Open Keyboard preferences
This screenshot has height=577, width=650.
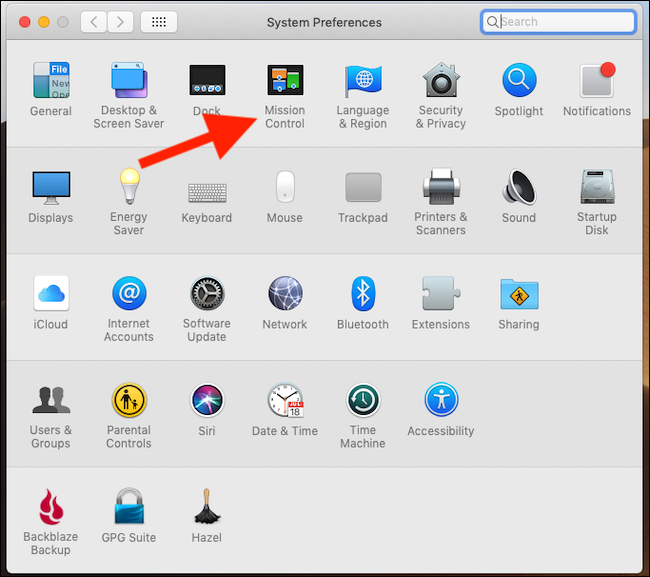[207, 192]
